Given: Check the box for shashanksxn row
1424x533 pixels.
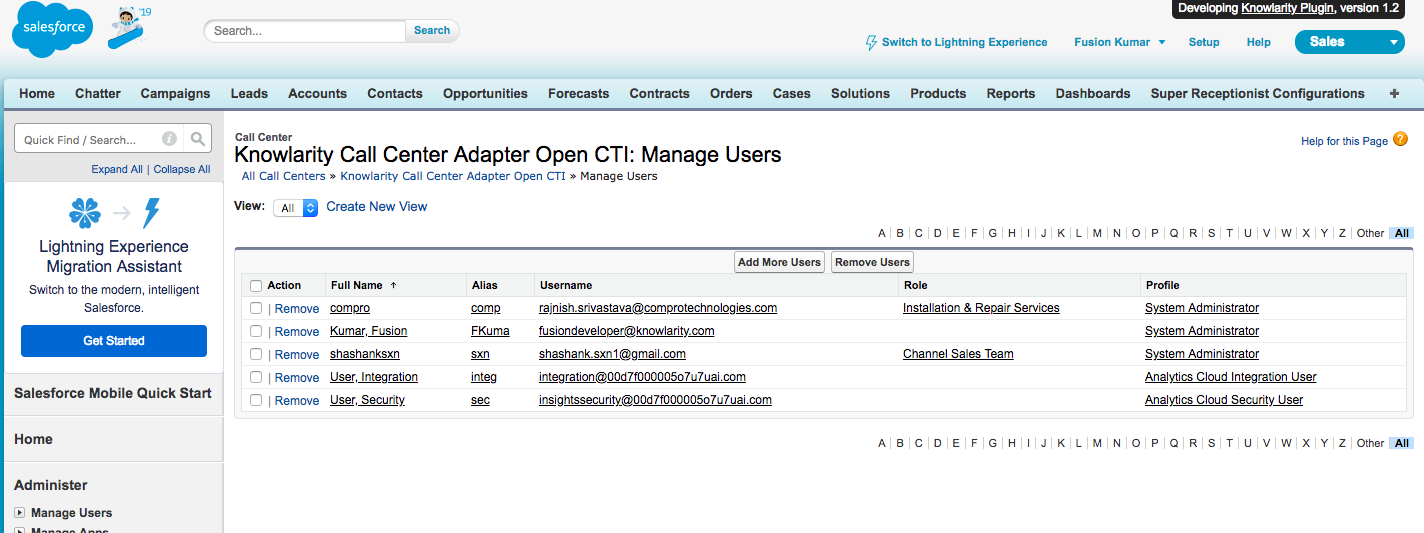Looking at the screenshot, I should click(x=256, y=354).
